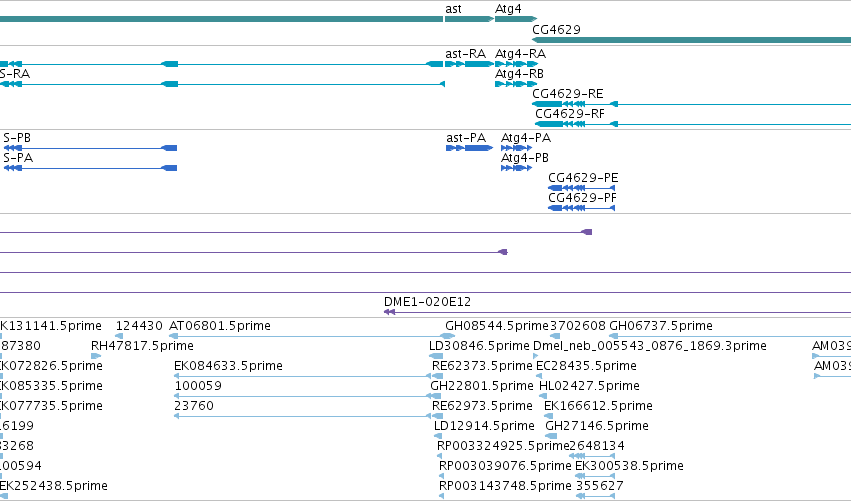The height and width of the screenshot is (501, 851).
Task: Click protein Atg4-PA
Action: (x=526, y=138)
